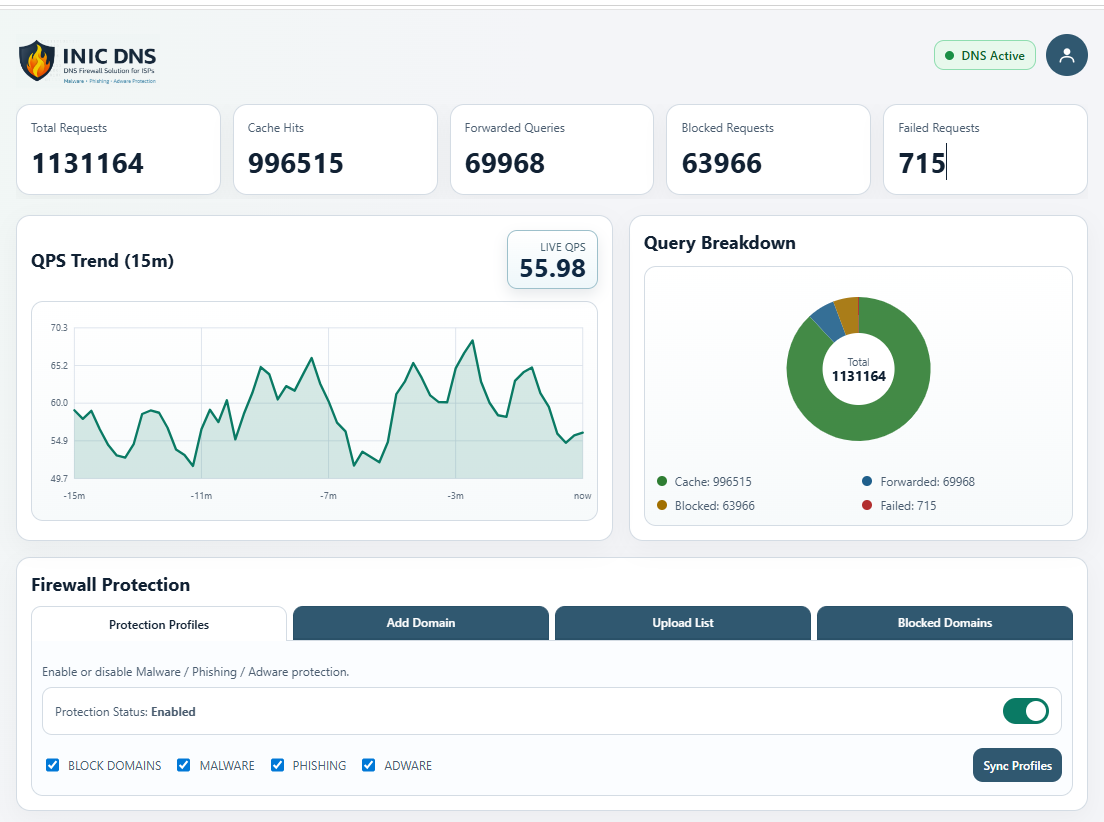The width and height of the screenshot is (1104, 822).
Task: Uncheck the MALWARE checkbox
Action: tap(183, 765)
